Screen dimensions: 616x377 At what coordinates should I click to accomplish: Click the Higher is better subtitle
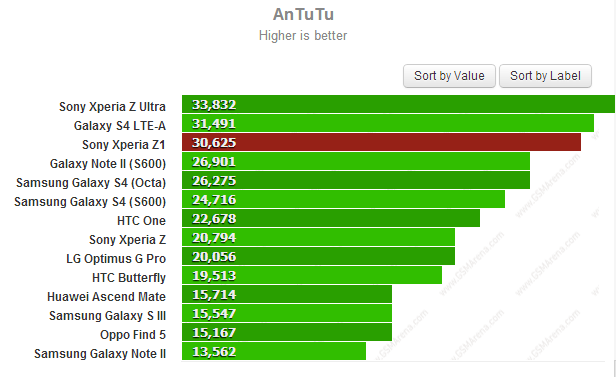click(x=303, y=36)
